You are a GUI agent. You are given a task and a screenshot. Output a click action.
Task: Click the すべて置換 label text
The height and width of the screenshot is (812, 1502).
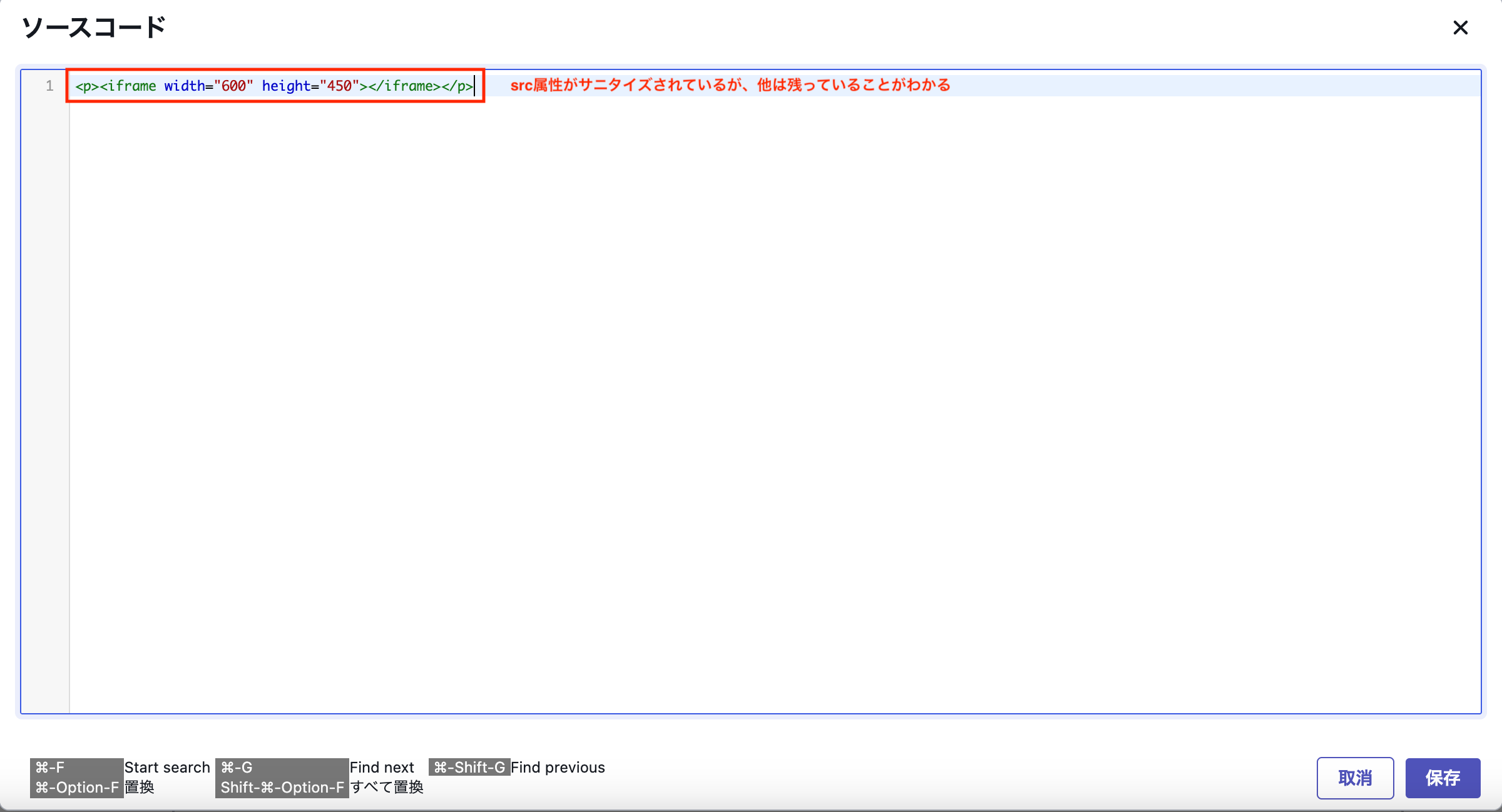click(x=388, y=788)
